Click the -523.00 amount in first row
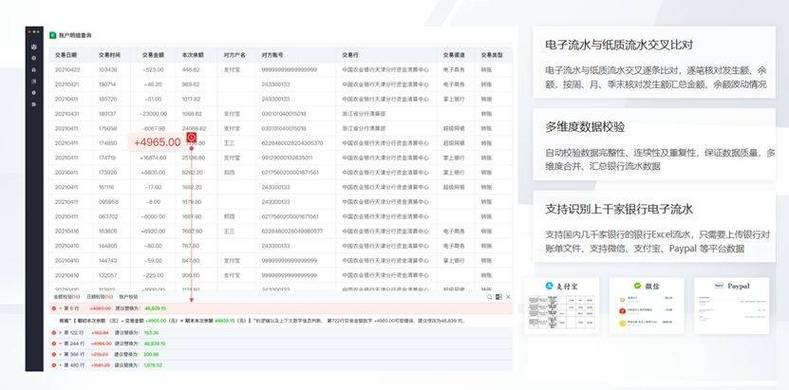 (x=153, y=69)
